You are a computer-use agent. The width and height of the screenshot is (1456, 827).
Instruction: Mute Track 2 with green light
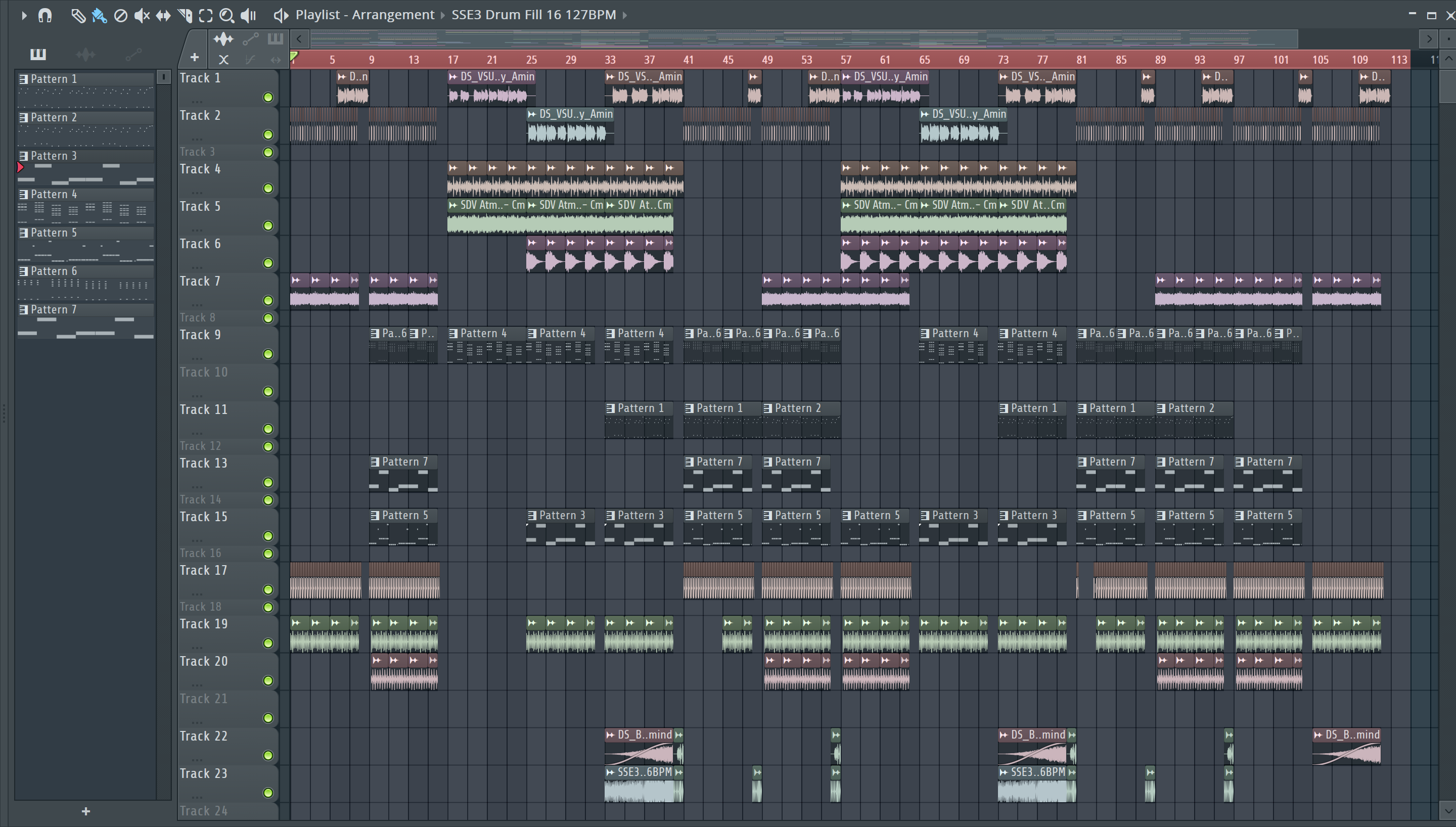(268, 135)
